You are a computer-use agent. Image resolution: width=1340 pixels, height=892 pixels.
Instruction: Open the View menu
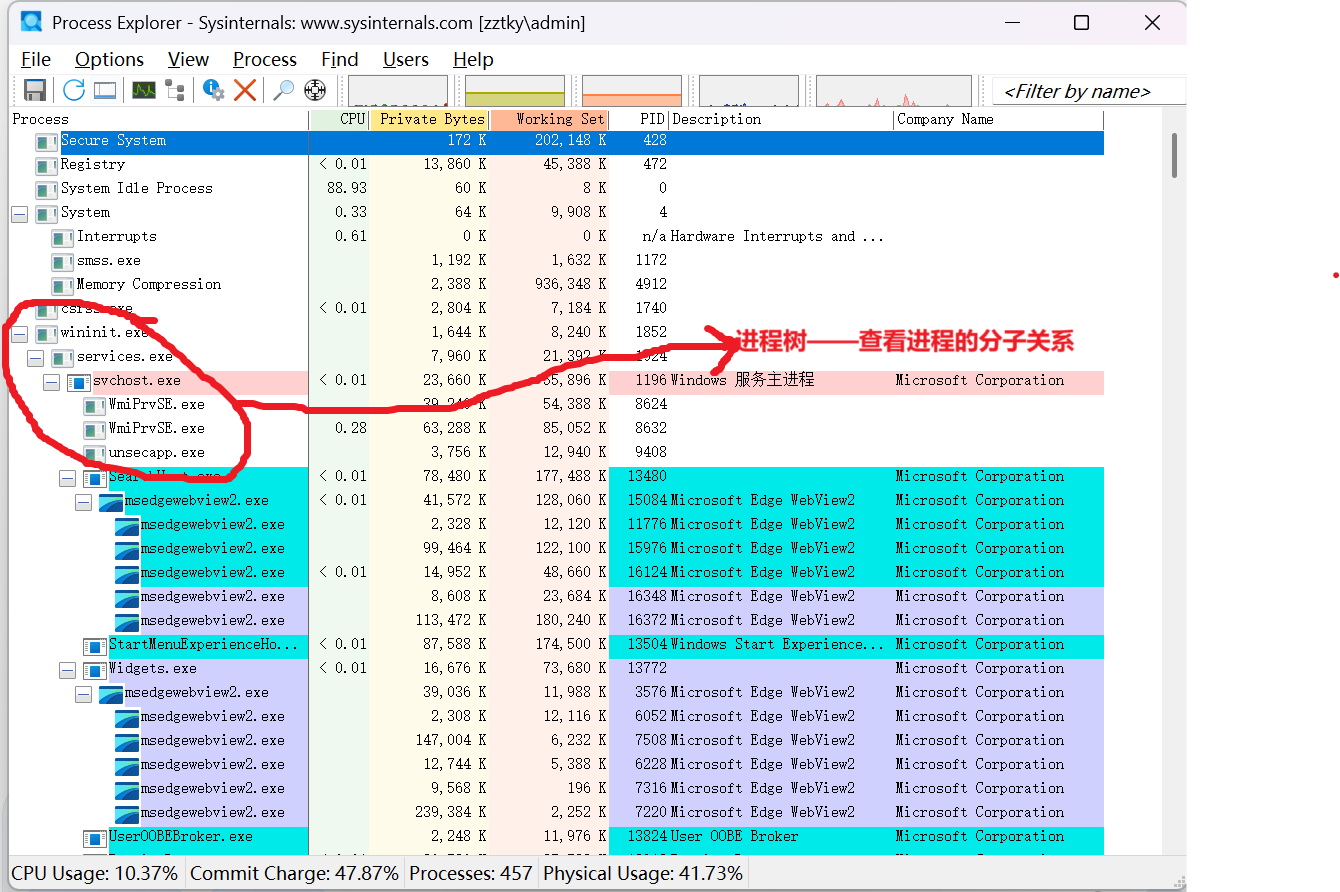[188, 60]
